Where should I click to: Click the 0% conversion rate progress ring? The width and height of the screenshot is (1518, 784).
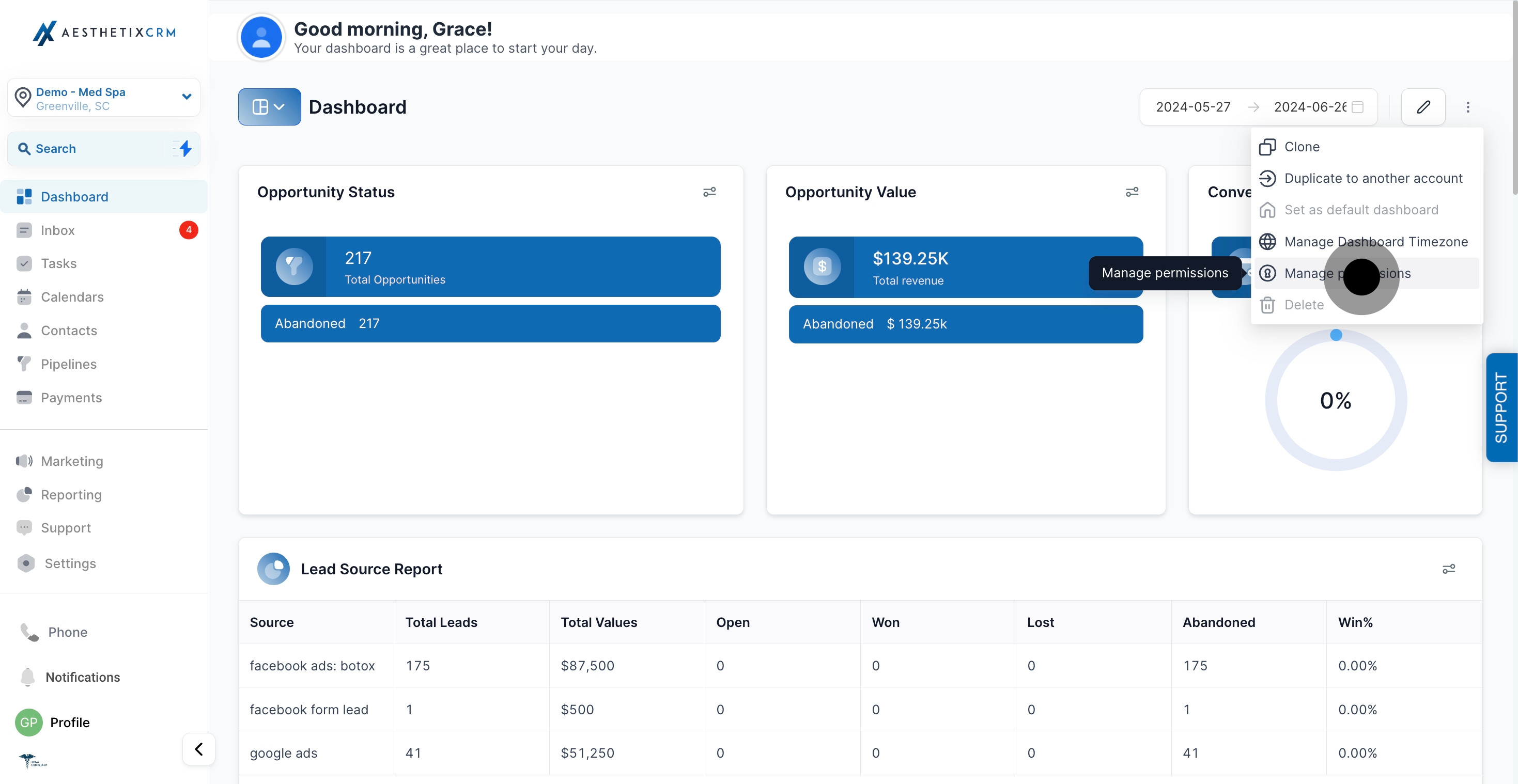click(x=1335, y=401)
